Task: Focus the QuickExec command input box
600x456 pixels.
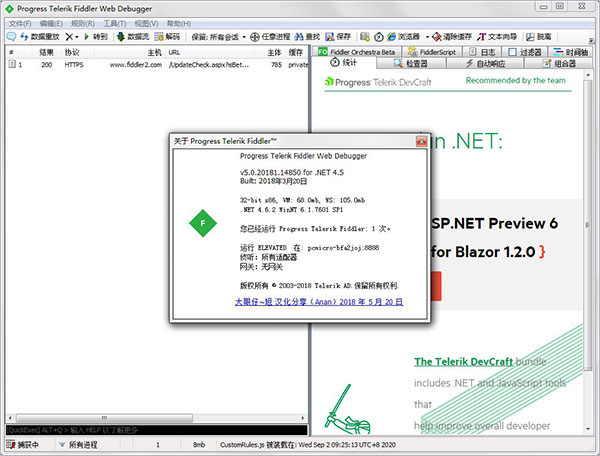Action: coord(157,430)
